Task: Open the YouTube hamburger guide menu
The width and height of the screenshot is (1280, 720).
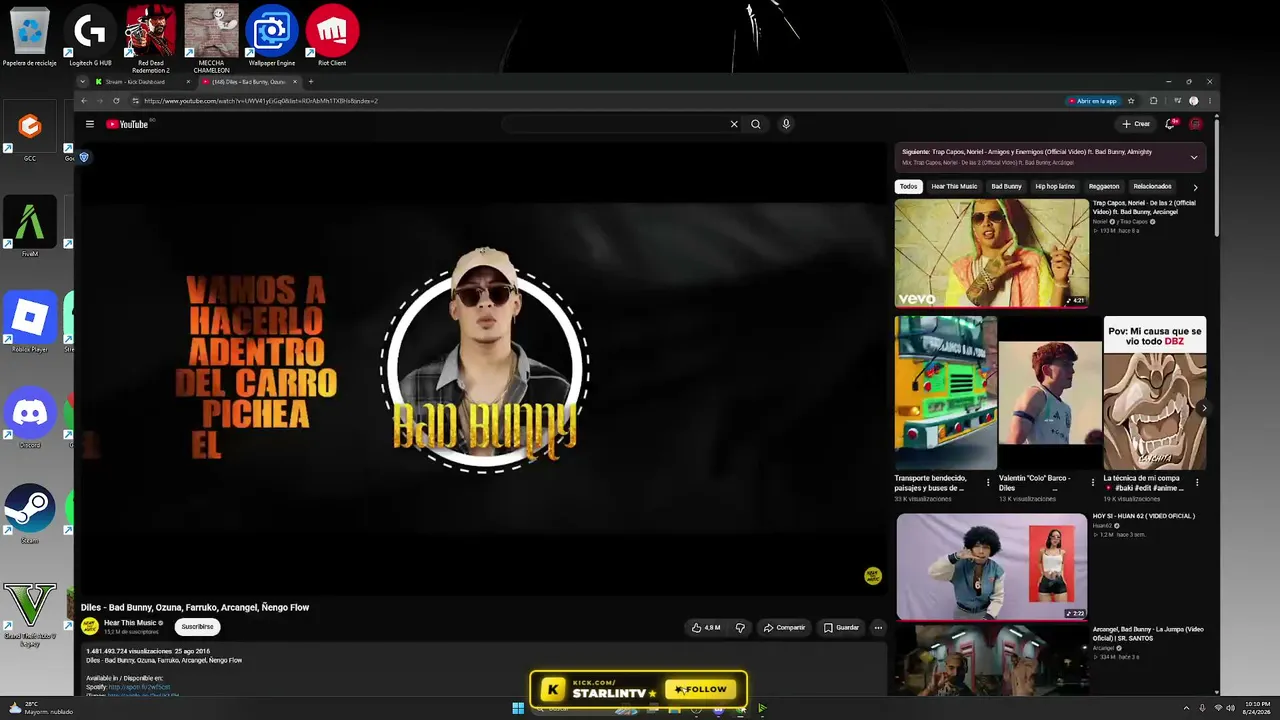Action: click(x=90, y=124)
